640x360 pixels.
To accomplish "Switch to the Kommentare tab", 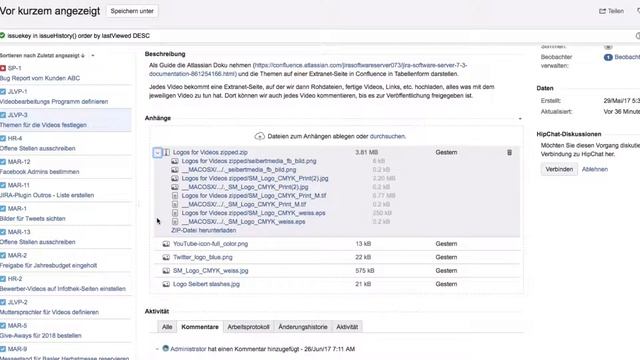I will [200, 327].
